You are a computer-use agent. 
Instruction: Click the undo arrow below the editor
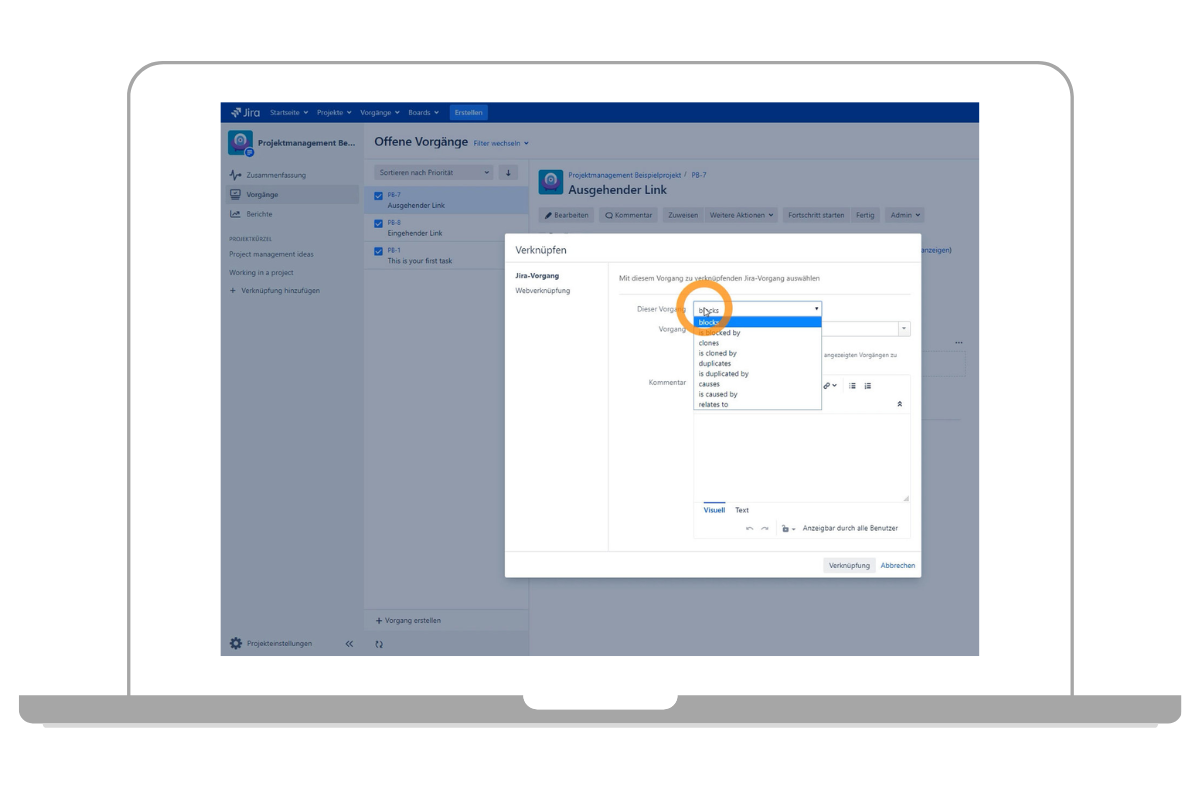click(749, 528)
